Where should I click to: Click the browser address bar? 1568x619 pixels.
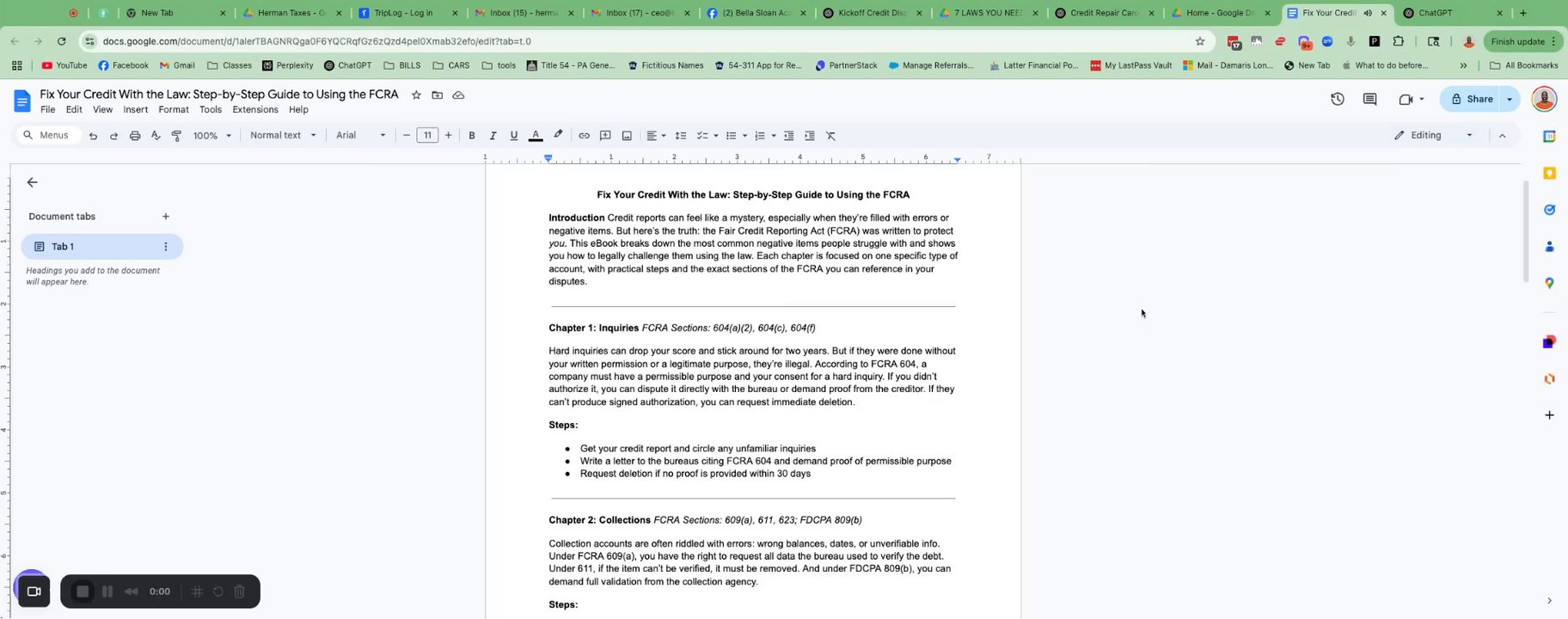[645, 41]
